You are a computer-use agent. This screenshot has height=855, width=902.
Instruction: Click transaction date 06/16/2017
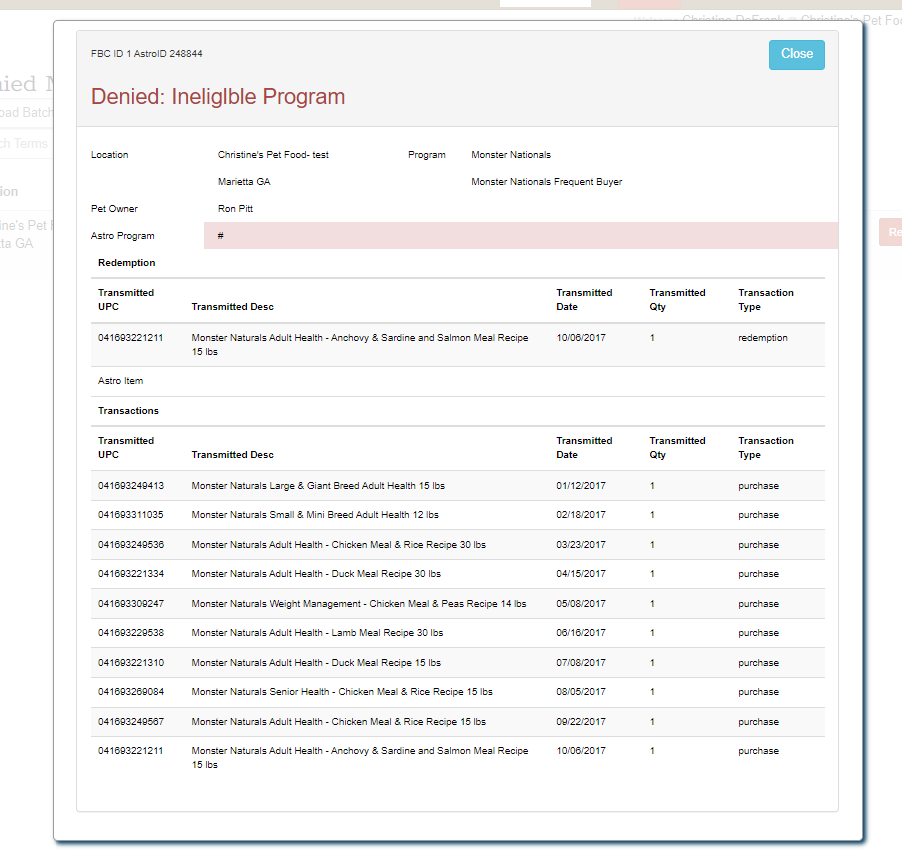coord(581,632)
